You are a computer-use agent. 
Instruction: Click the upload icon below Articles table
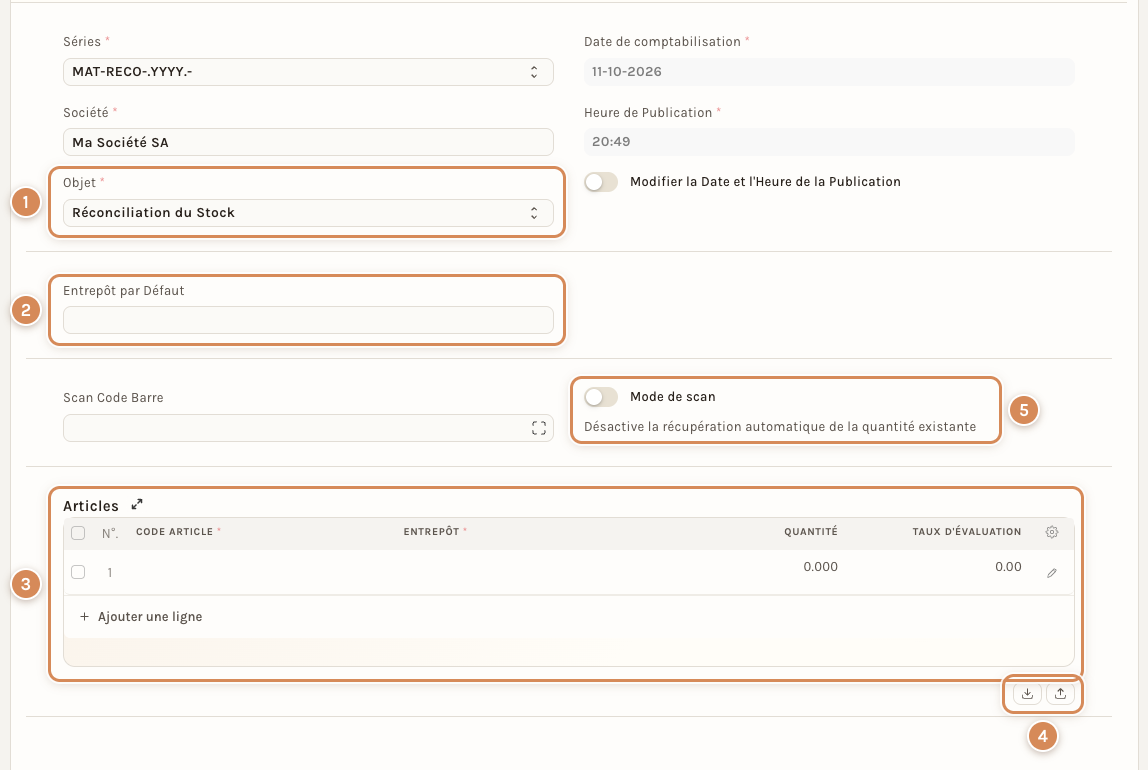pos(1060,693)
